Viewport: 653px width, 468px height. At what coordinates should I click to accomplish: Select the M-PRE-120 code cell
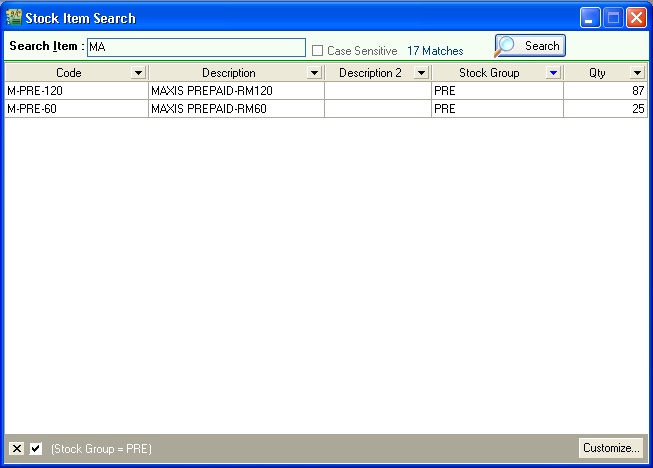77,91
